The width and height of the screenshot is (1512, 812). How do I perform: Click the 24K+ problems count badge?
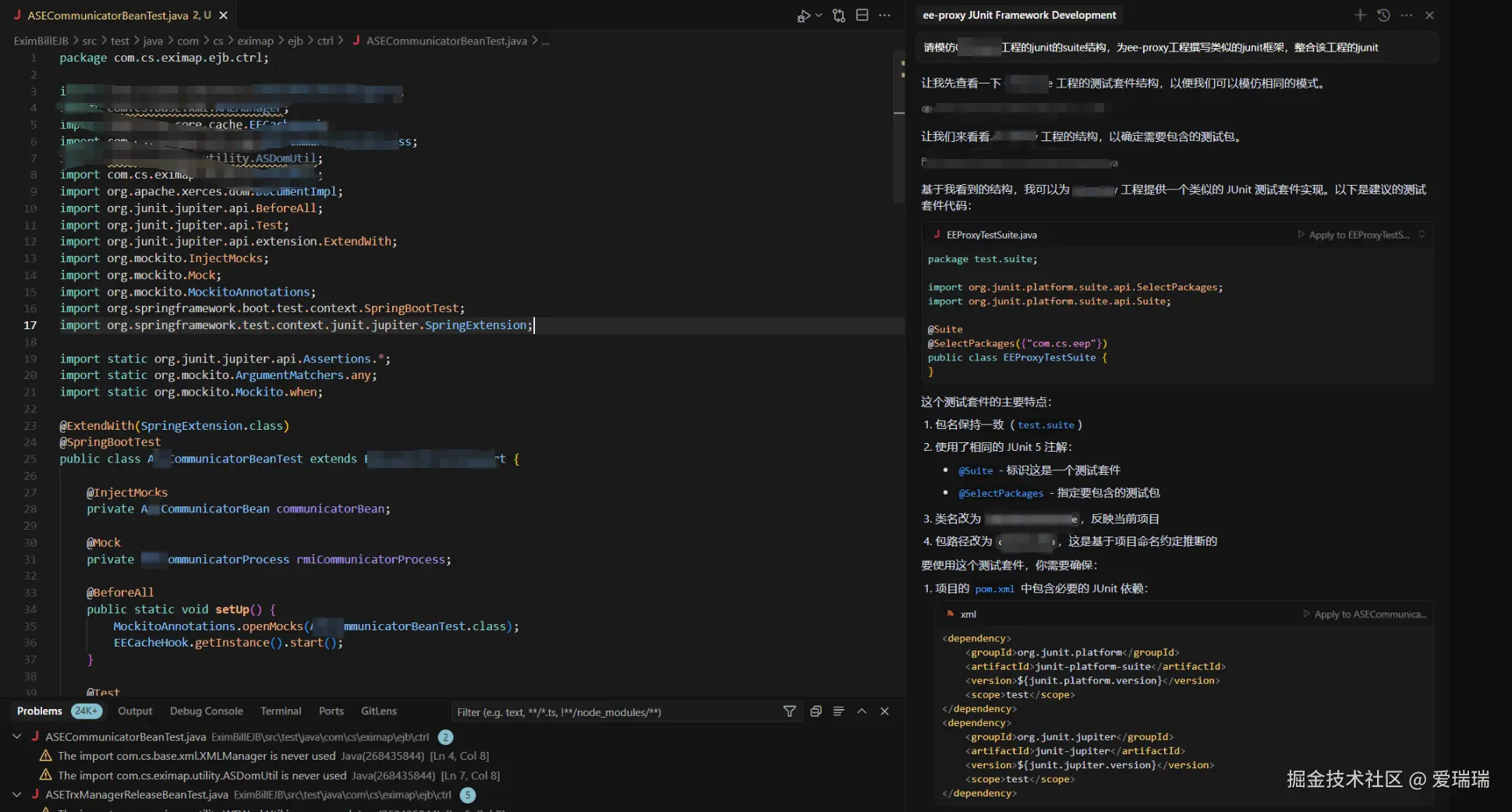tap(87, 711)
